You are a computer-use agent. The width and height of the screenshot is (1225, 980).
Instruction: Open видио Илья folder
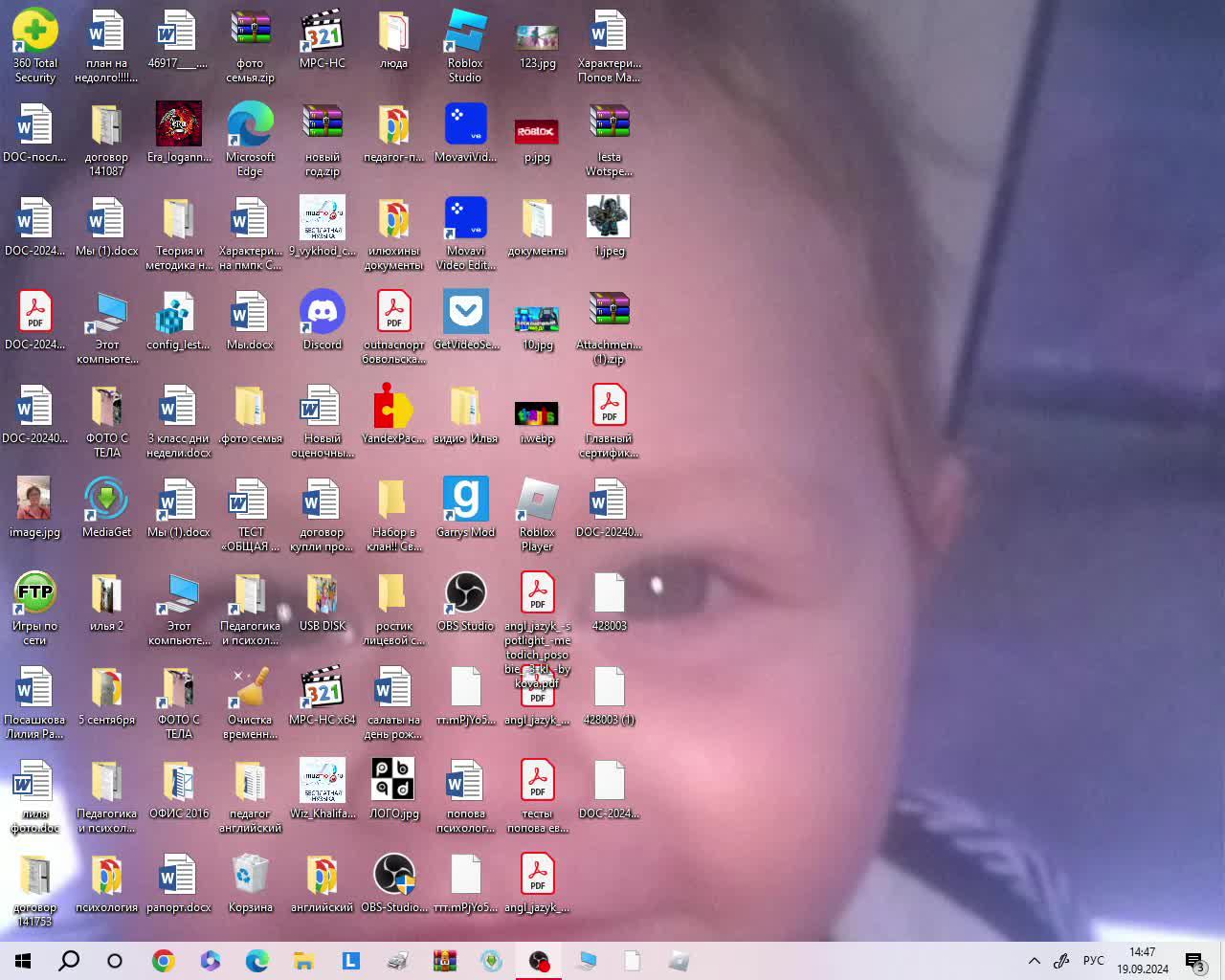(465, 413)
